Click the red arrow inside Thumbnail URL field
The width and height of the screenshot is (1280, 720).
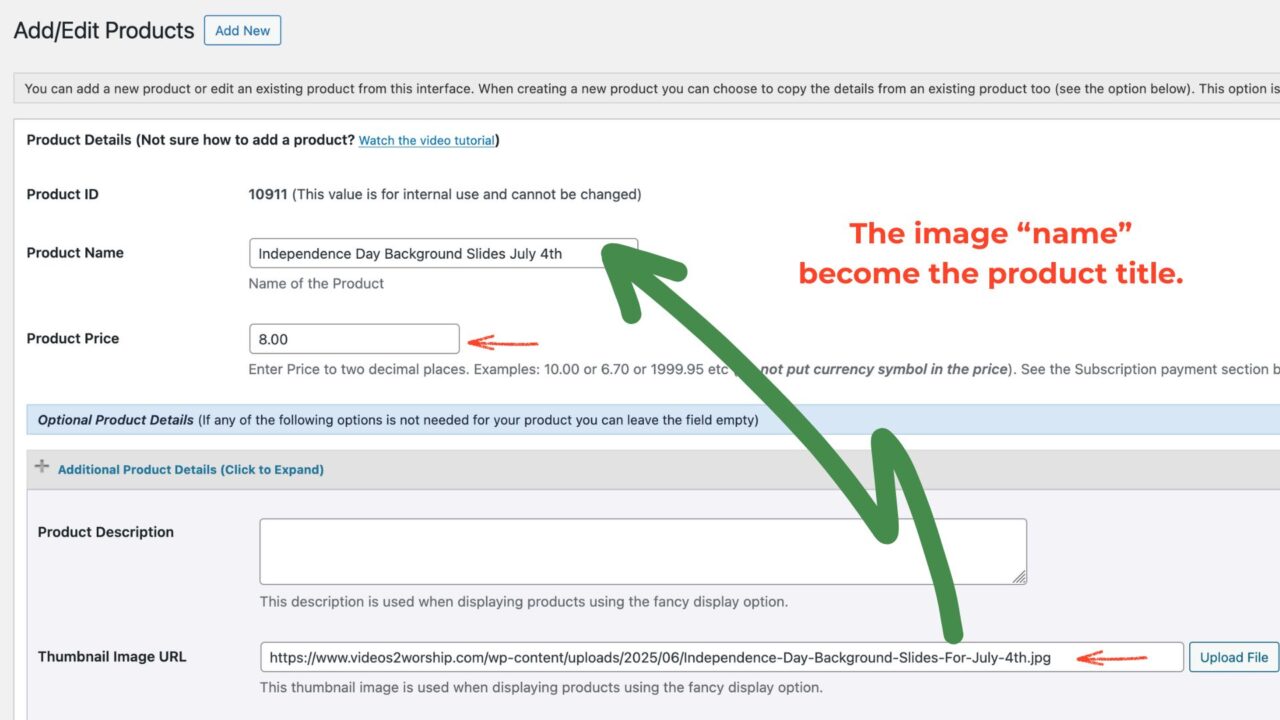click(1111, 658)
